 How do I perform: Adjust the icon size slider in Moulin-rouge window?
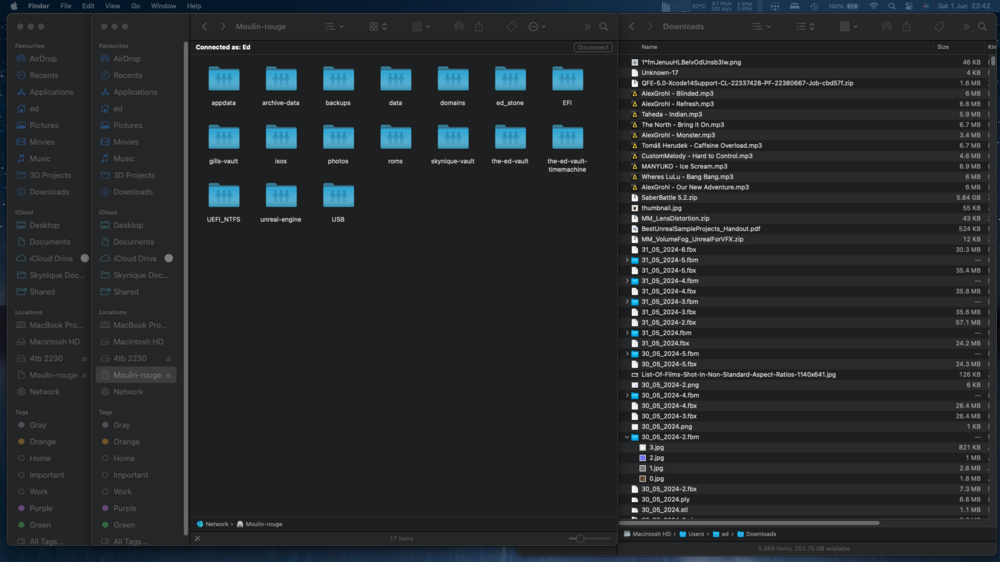[580, 538]
